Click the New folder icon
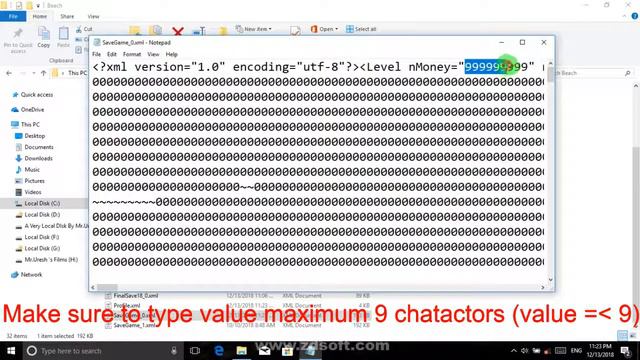Viewport: 640px width, 360px height. [223, 31]
